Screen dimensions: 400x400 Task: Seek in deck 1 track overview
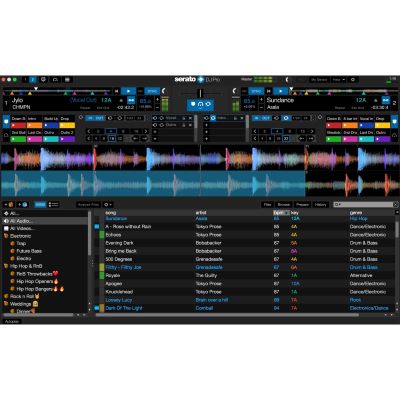point(57,91)
